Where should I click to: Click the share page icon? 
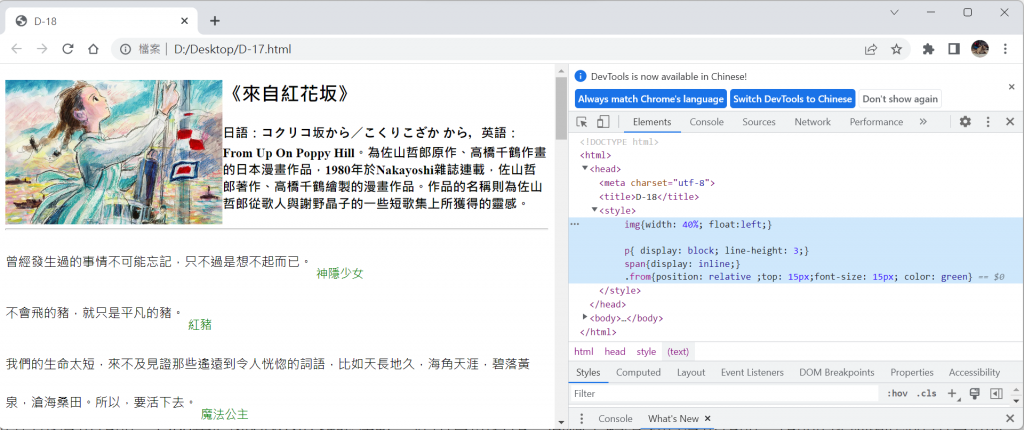[871, 49]
